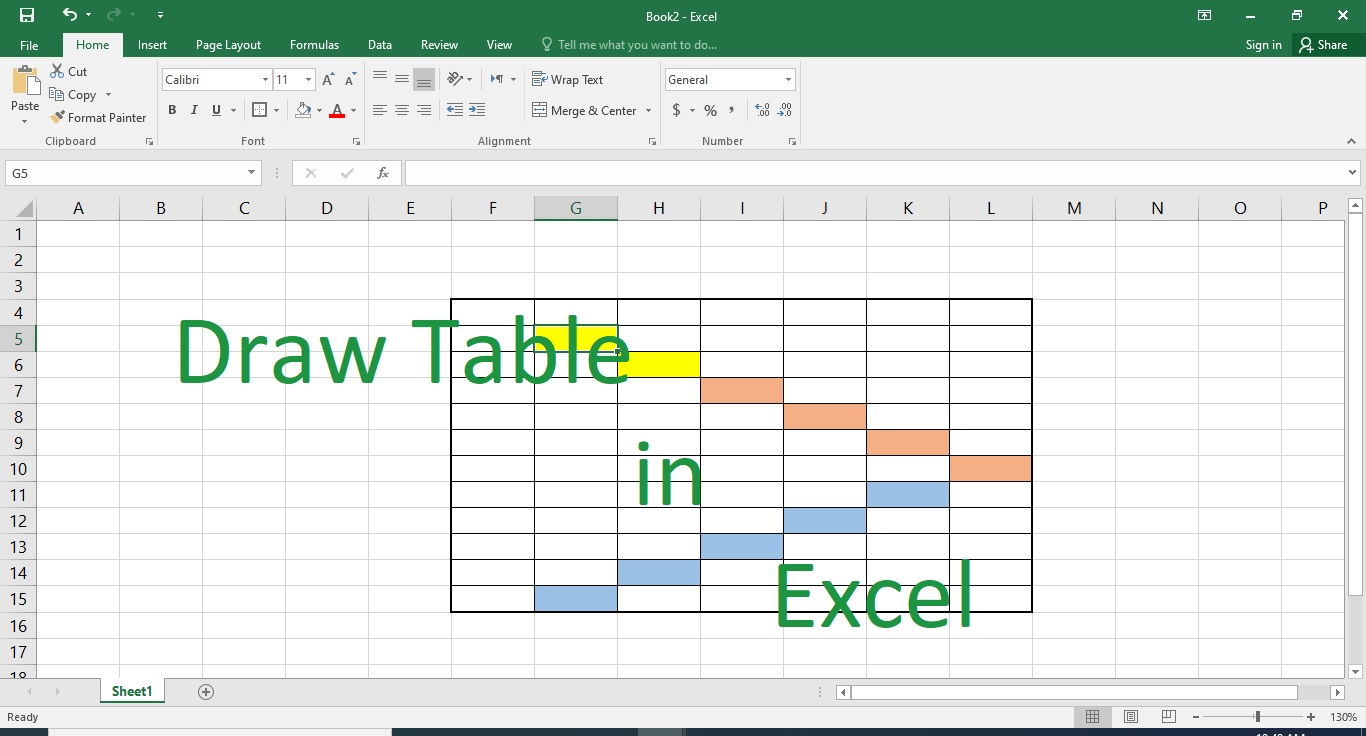Toggle Wrap Text on selected cell
This screenshot has height=736, width=1366.
pyautogui.click(x=567, y=80)
